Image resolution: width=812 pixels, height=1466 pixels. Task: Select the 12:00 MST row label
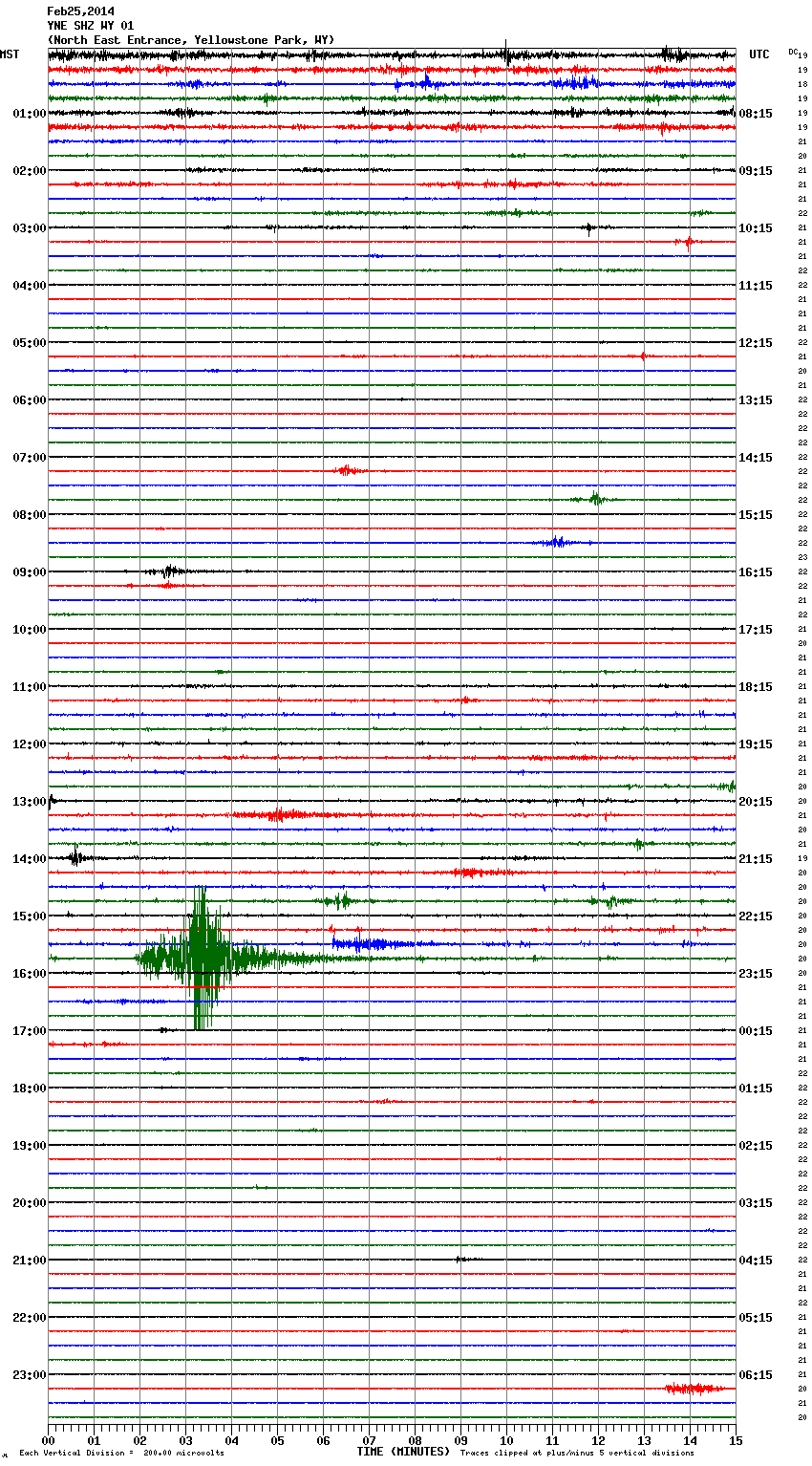click(30, 744)
